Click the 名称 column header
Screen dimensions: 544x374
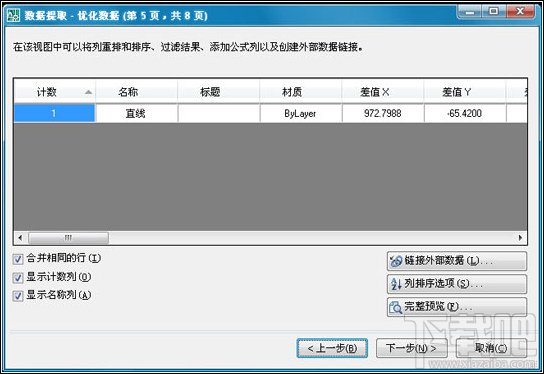pos(136,92)
